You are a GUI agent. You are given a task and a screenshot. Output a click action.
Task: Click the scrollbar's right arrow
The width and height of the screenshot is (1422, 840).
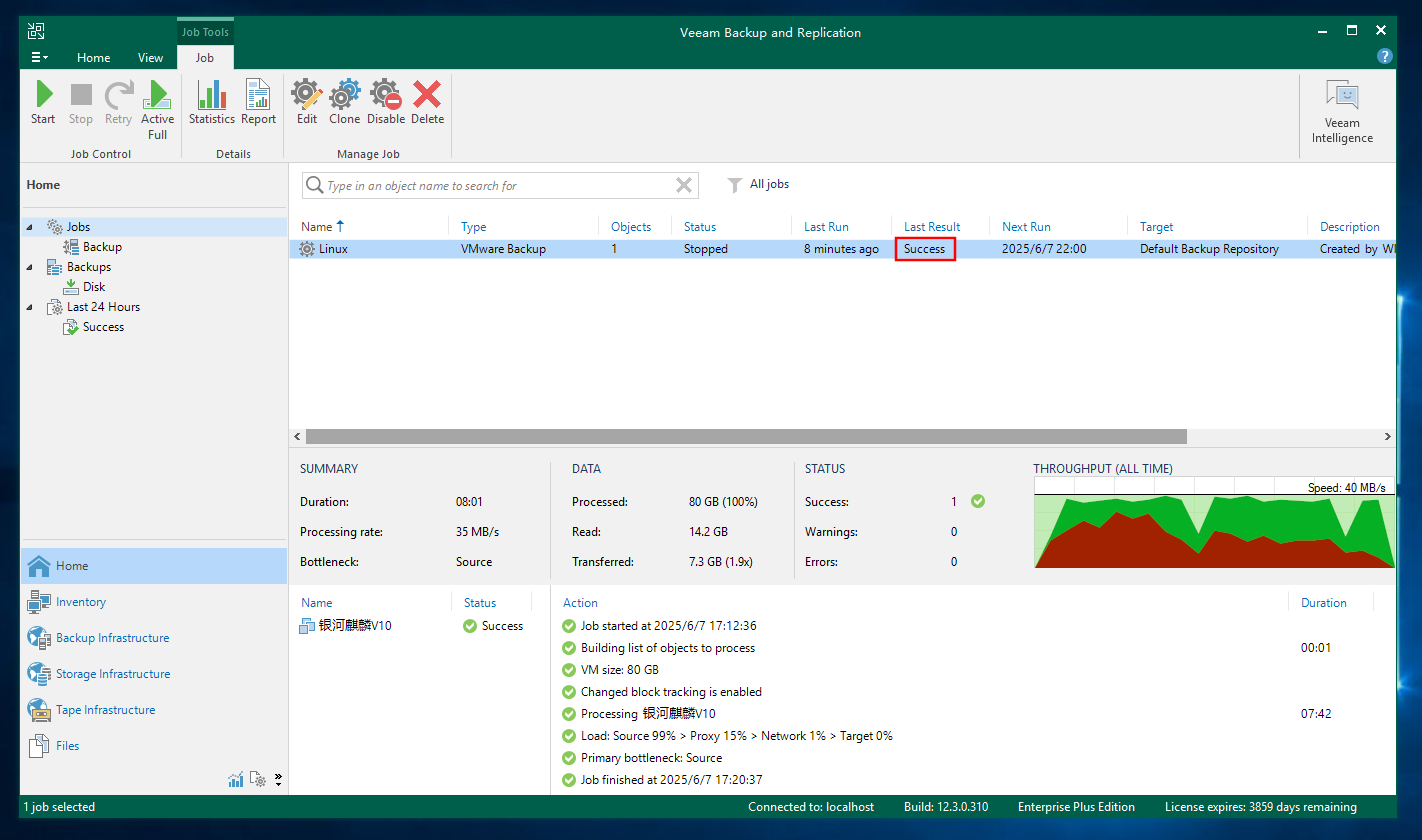coord(1387,437)
